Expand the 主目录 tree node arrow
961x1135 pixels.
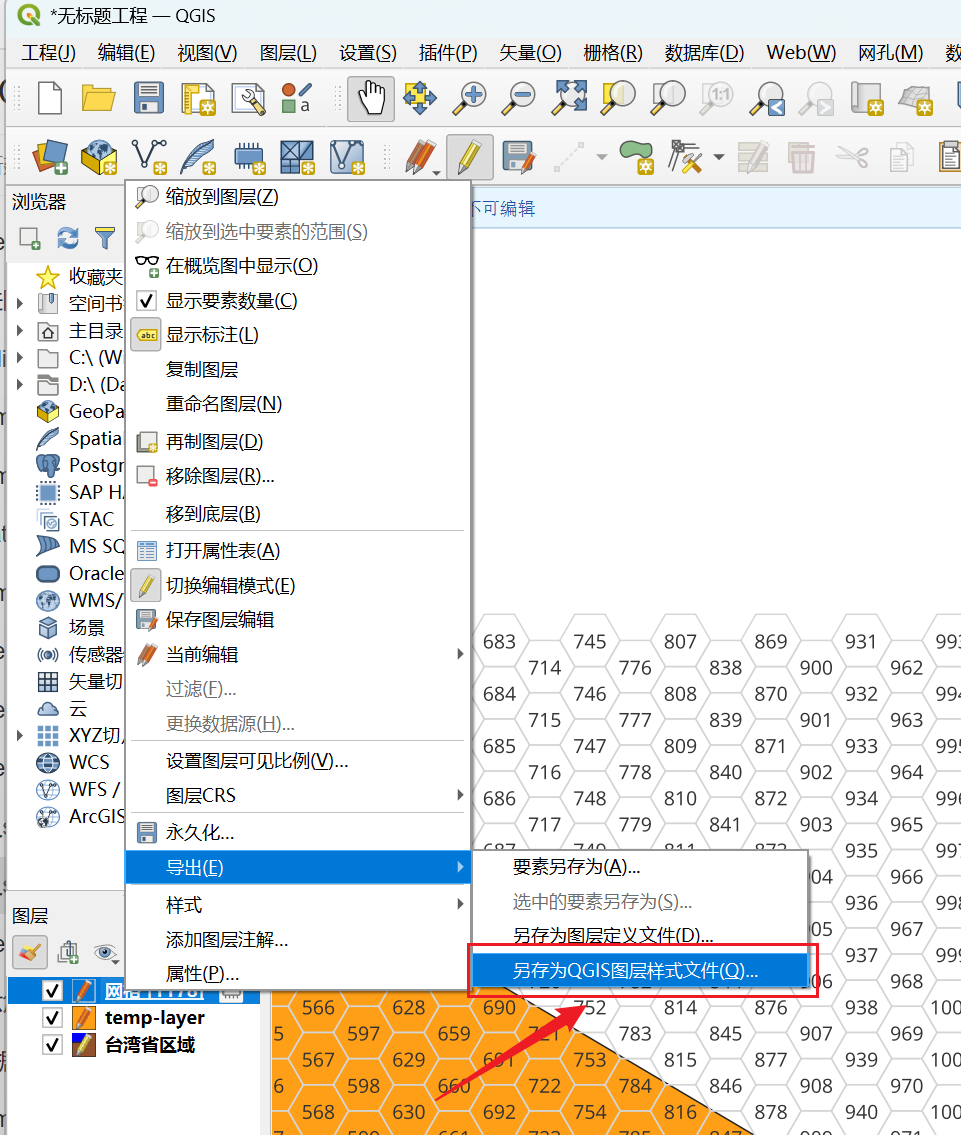pyautogui.click(x=20, y=331)
